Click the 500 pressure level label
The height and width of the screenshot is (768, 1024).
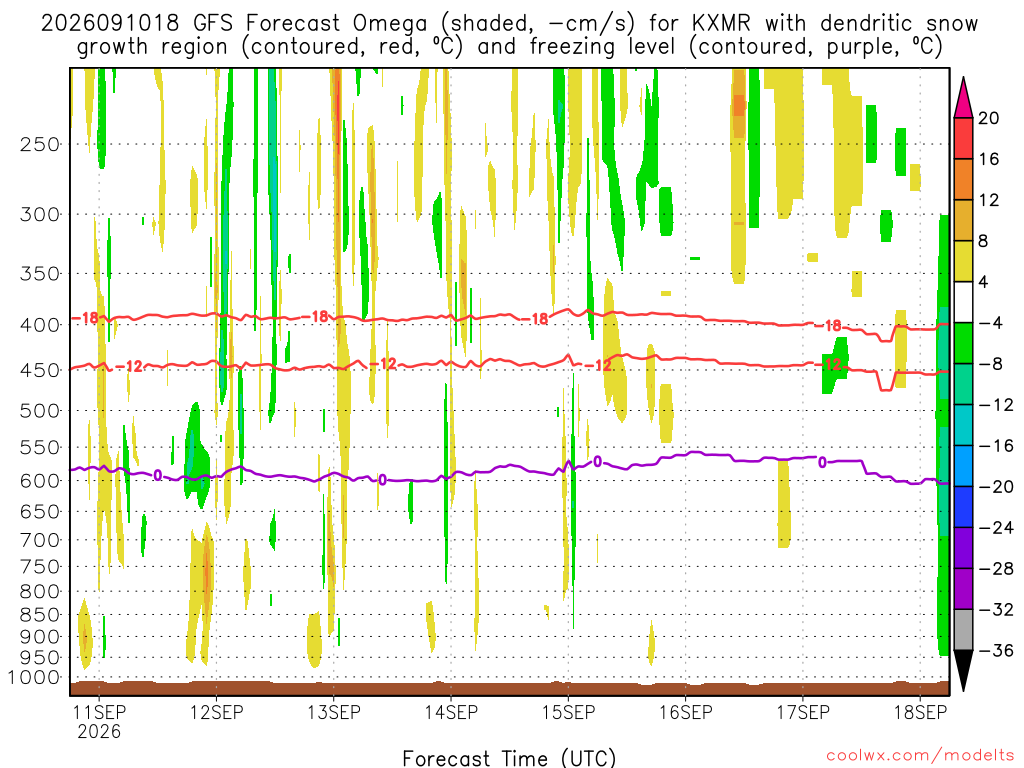tap(40, 411)
